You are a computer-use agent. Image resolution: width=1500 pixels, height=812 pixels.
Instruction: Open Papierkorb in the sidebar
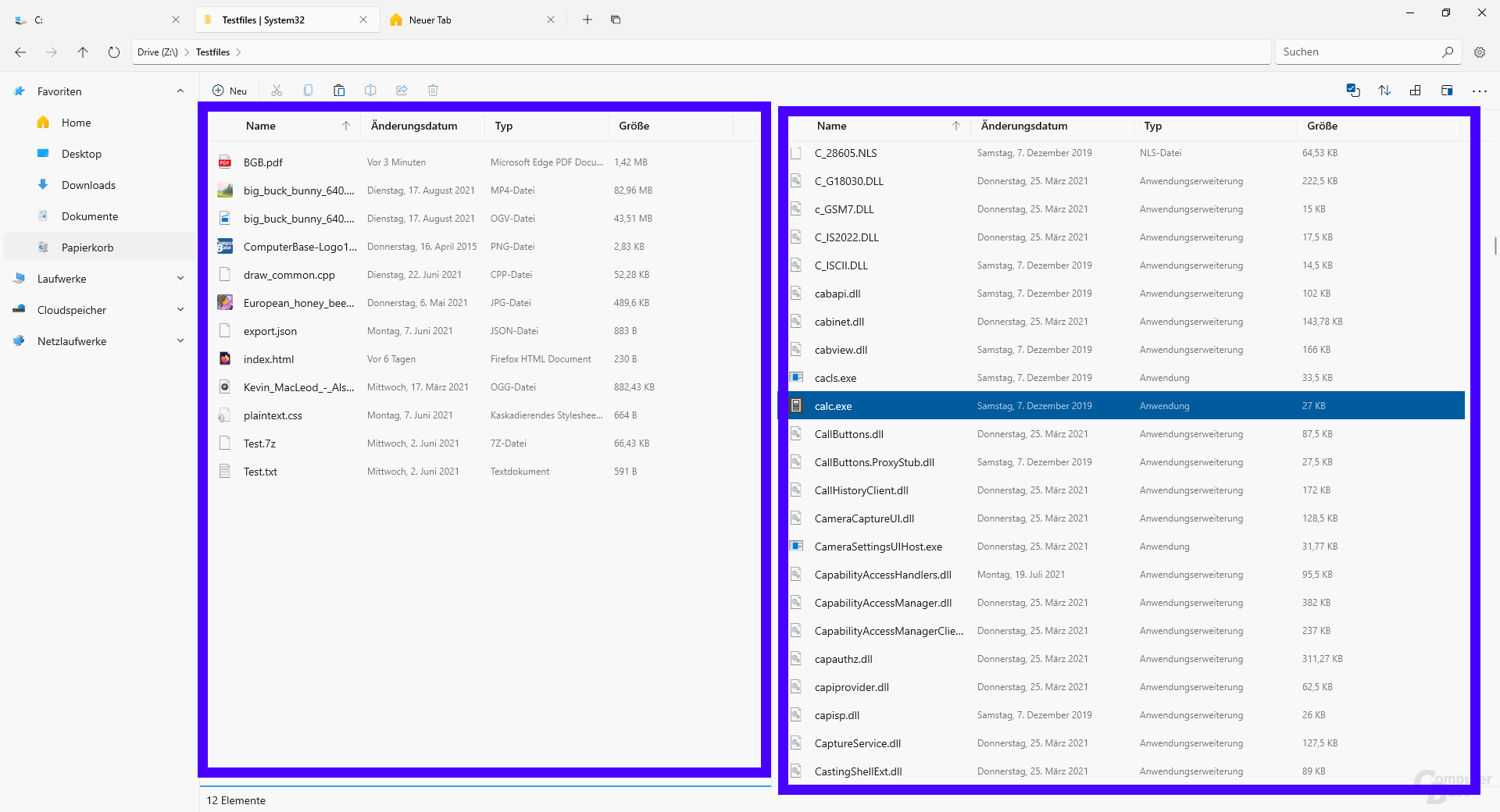pyautogui.click(x=100, y=248)
